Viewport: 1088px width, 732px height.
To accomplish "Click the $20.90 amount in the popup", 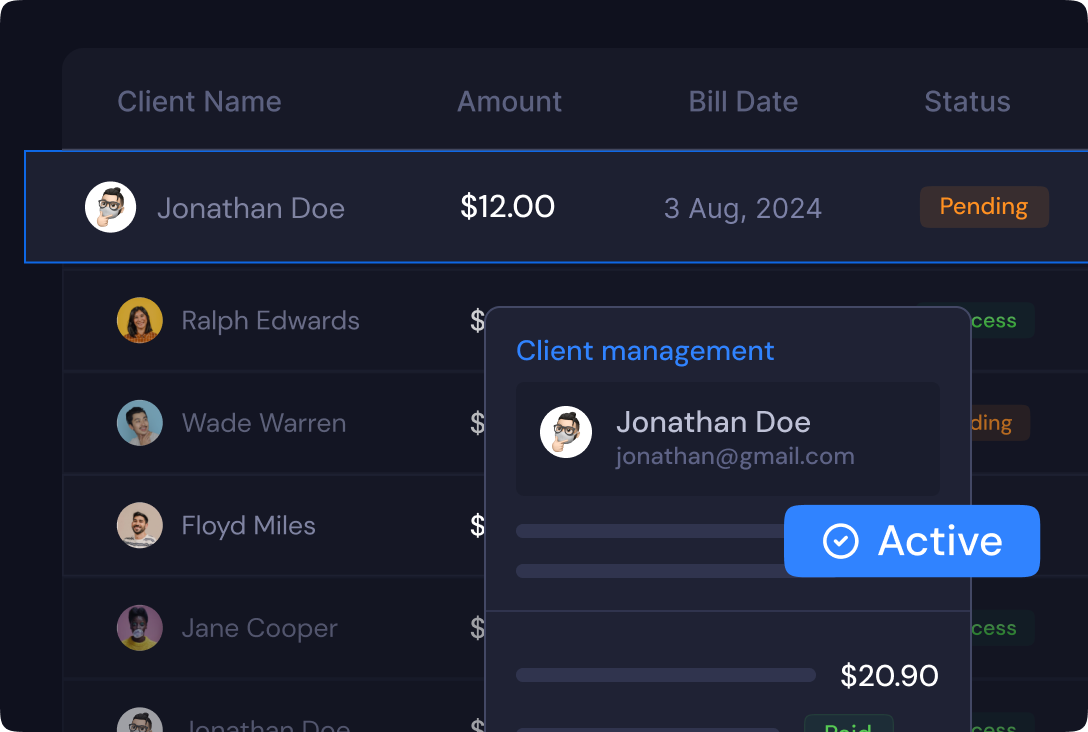I will click(889, 676).
